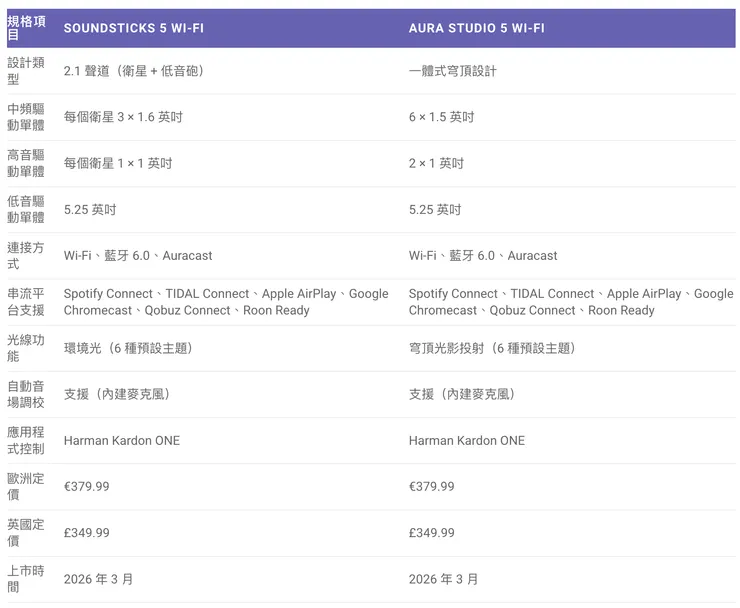The height and width of the screenshot is (608, 740).
Task: Select Aura Studio 2026 年 3 月 cell
Action: [443, 579]
